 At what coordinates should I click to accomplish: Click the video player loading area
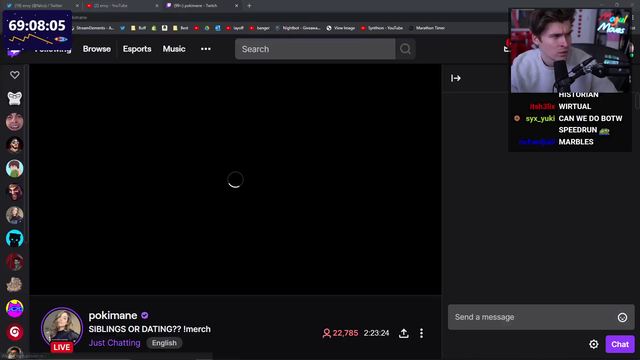(x=236, y=180)
